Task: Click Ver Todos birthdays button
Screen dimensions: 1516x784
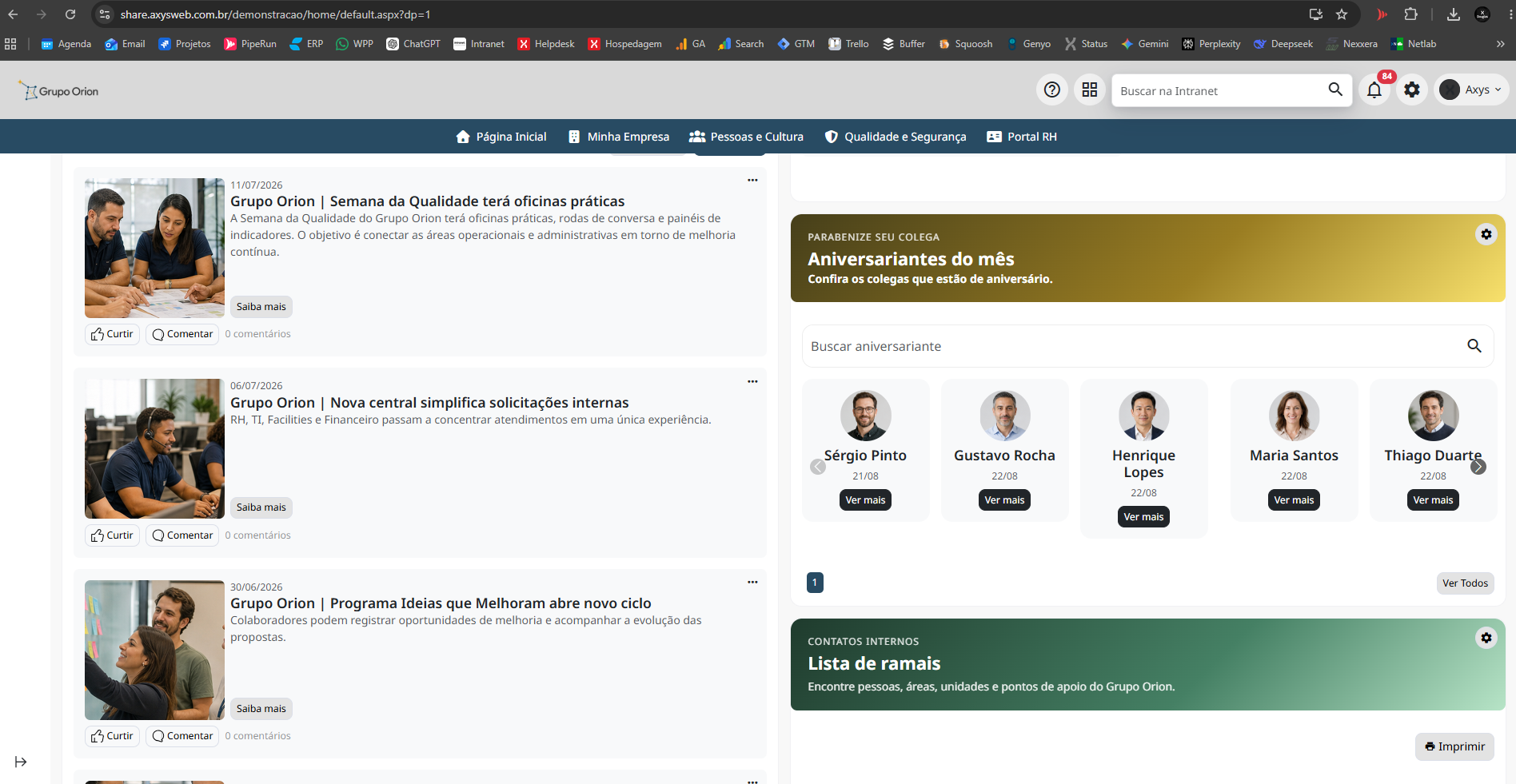Action: (1465, 583)
